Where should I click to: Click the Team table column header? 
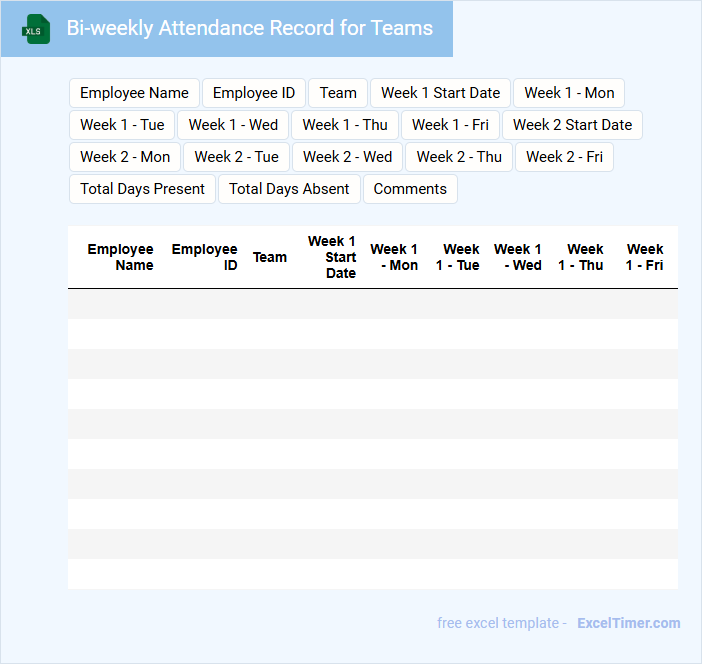pos(270,257)
